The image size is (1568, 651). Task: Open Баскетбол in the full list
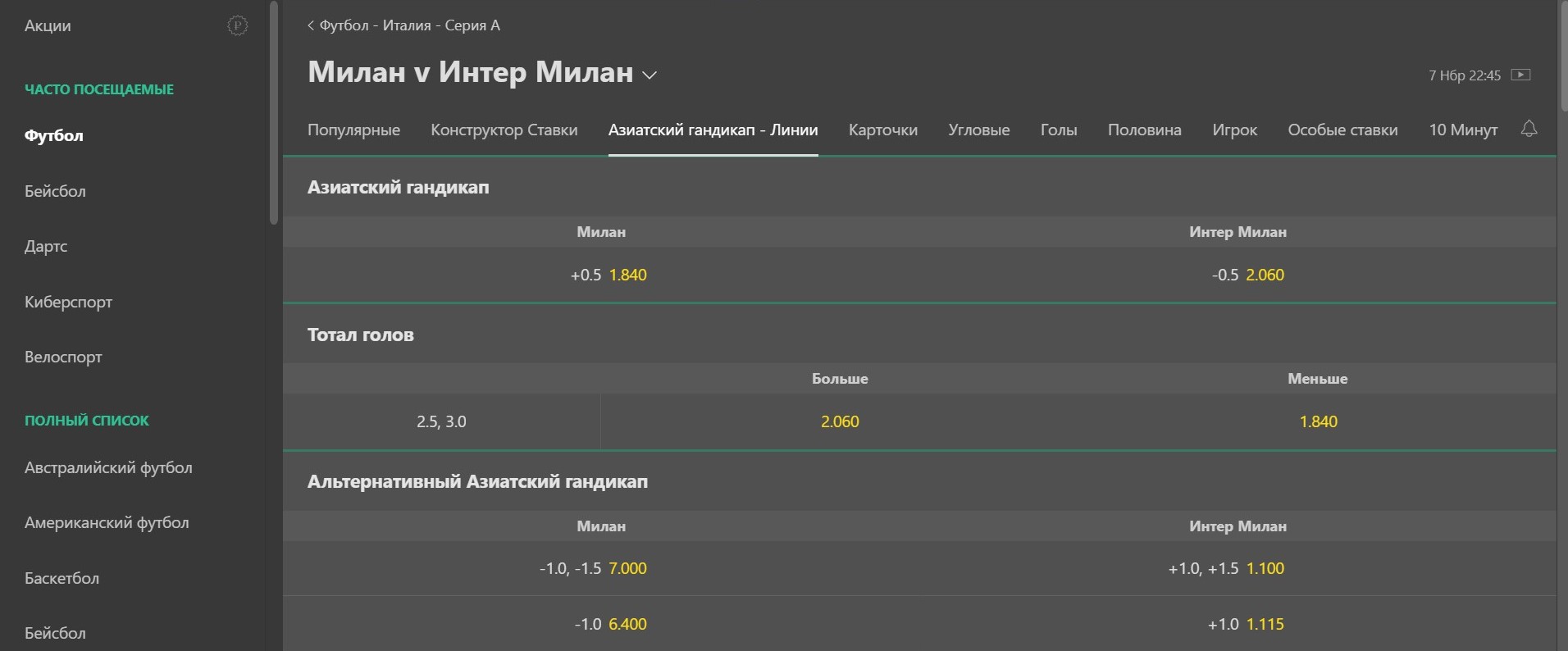tap(62, 578)
